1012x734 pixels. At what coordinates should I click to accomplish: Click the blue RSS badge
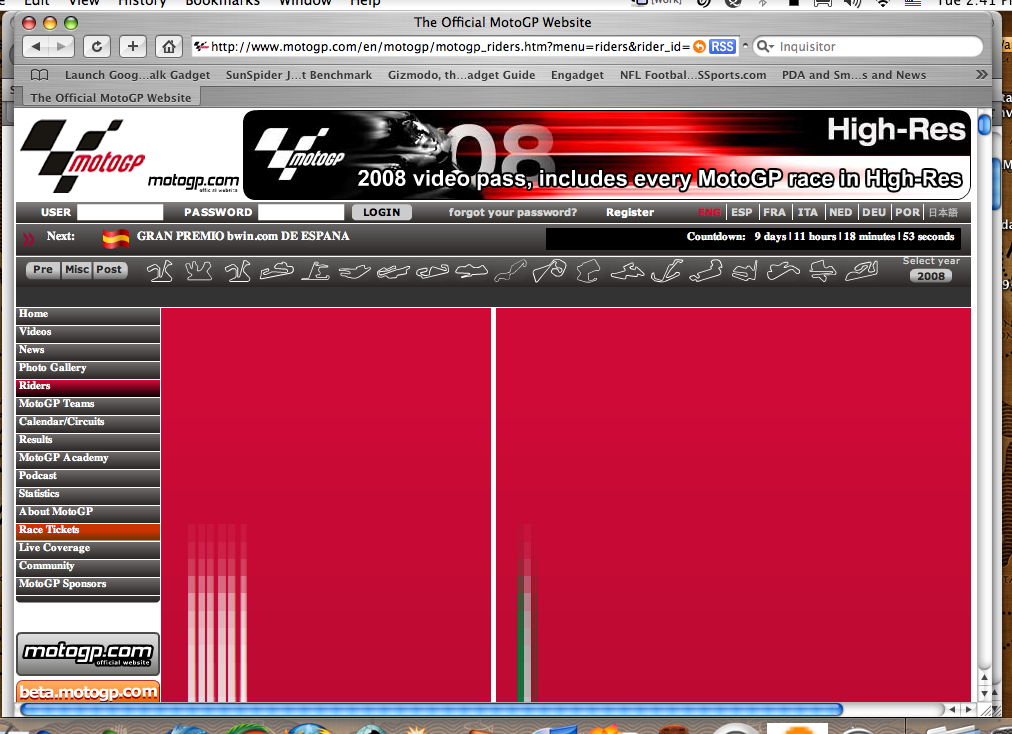click(x=722, y=46)
